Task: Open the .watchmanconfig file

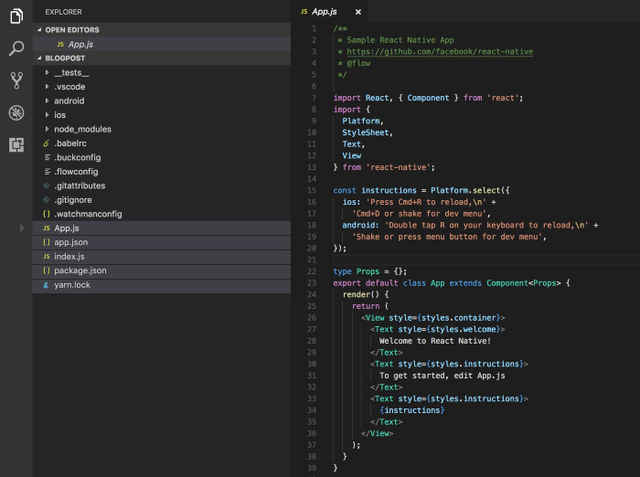Action: [x=162, y=214]
